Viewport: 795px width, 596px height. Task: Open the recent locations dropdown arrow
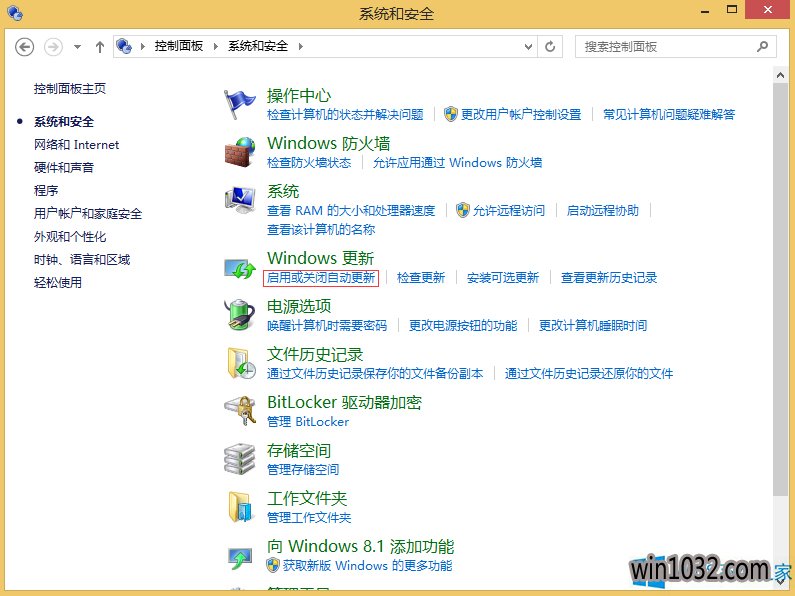pyautogui.click(x=77, y=47)
